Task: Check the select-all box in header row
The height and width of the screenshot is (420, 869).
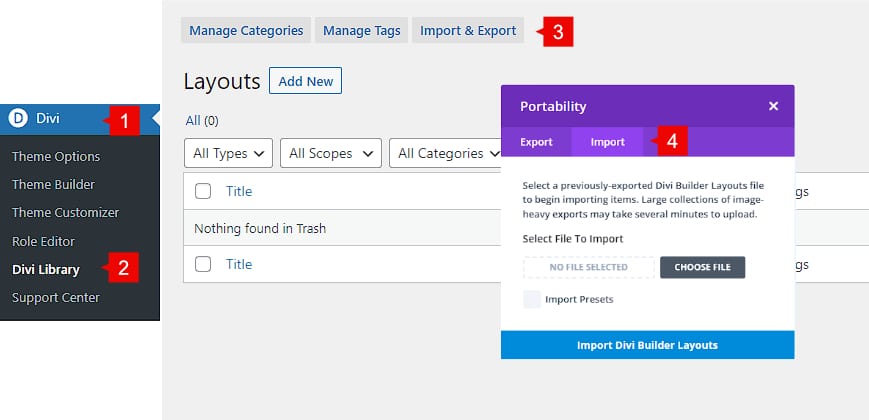Action: coord(203,191)
